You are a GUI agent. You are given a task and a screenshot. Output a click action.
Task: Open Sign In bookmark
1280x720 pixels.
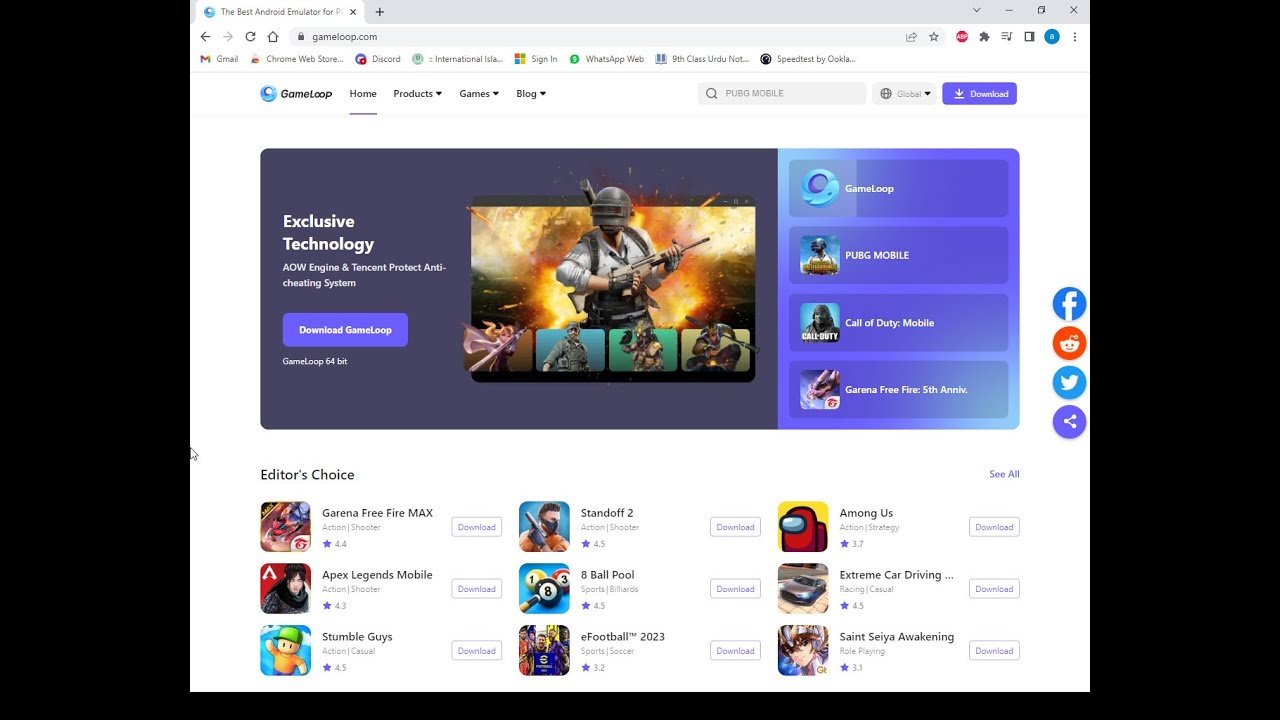pyautogui.click(x=536, y=59)
